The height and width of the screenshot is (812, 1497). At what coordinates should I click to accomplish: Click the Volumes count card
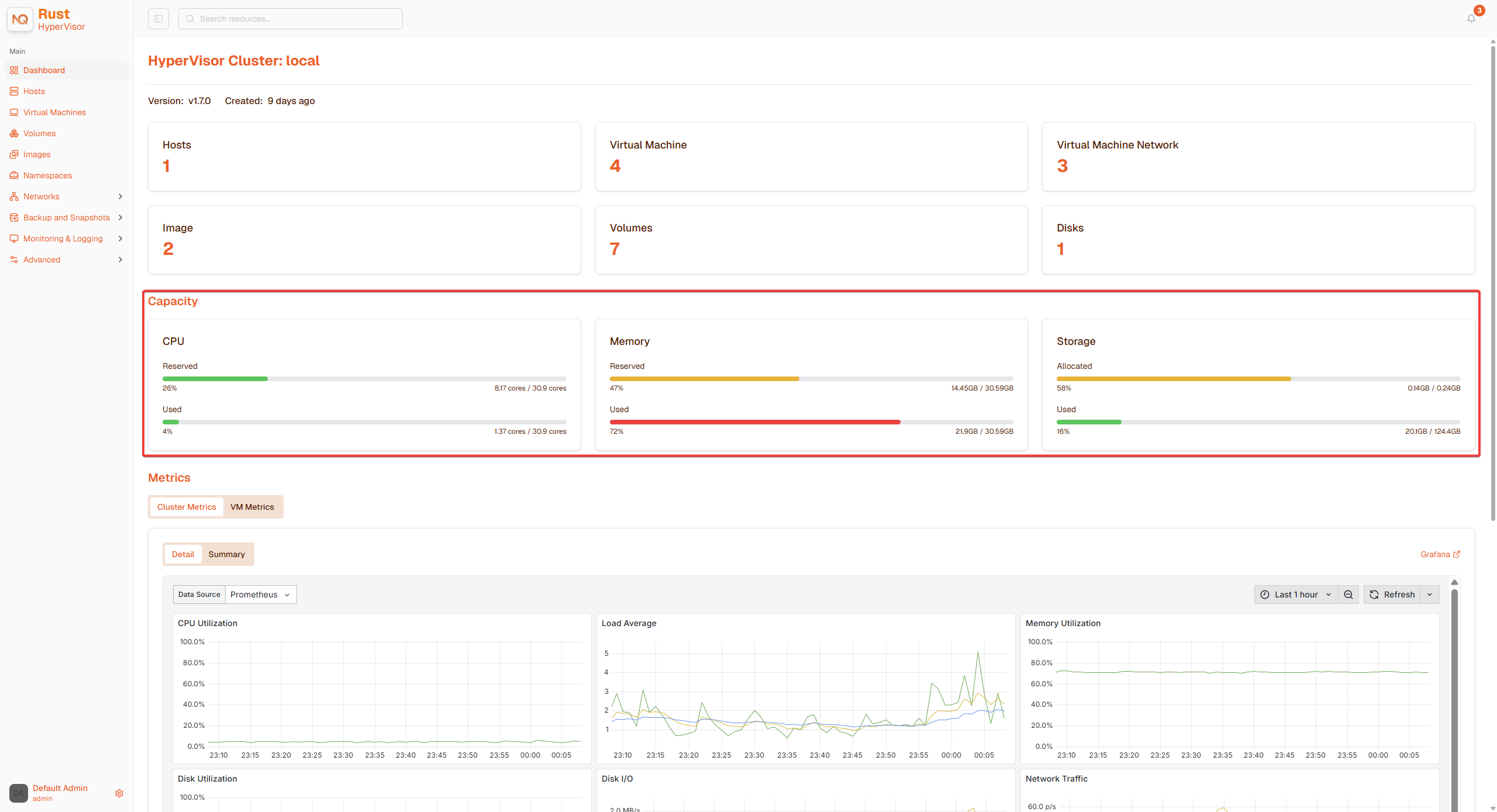811,240
